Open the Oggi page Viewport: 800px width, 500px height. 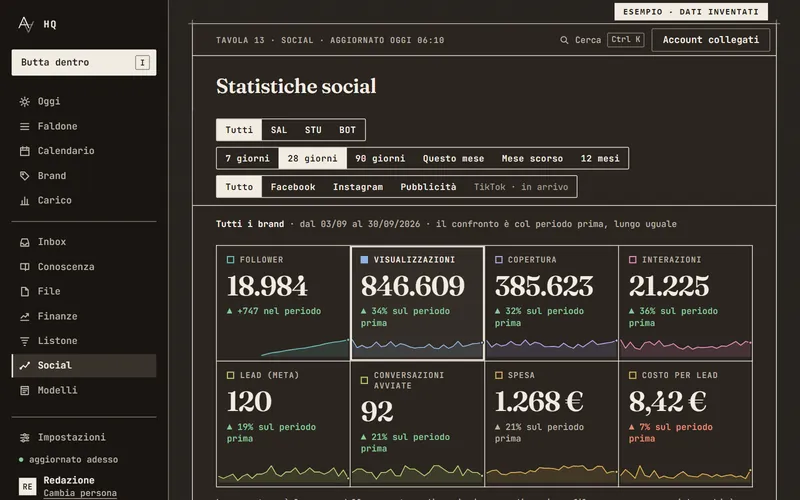coord(84,102)
